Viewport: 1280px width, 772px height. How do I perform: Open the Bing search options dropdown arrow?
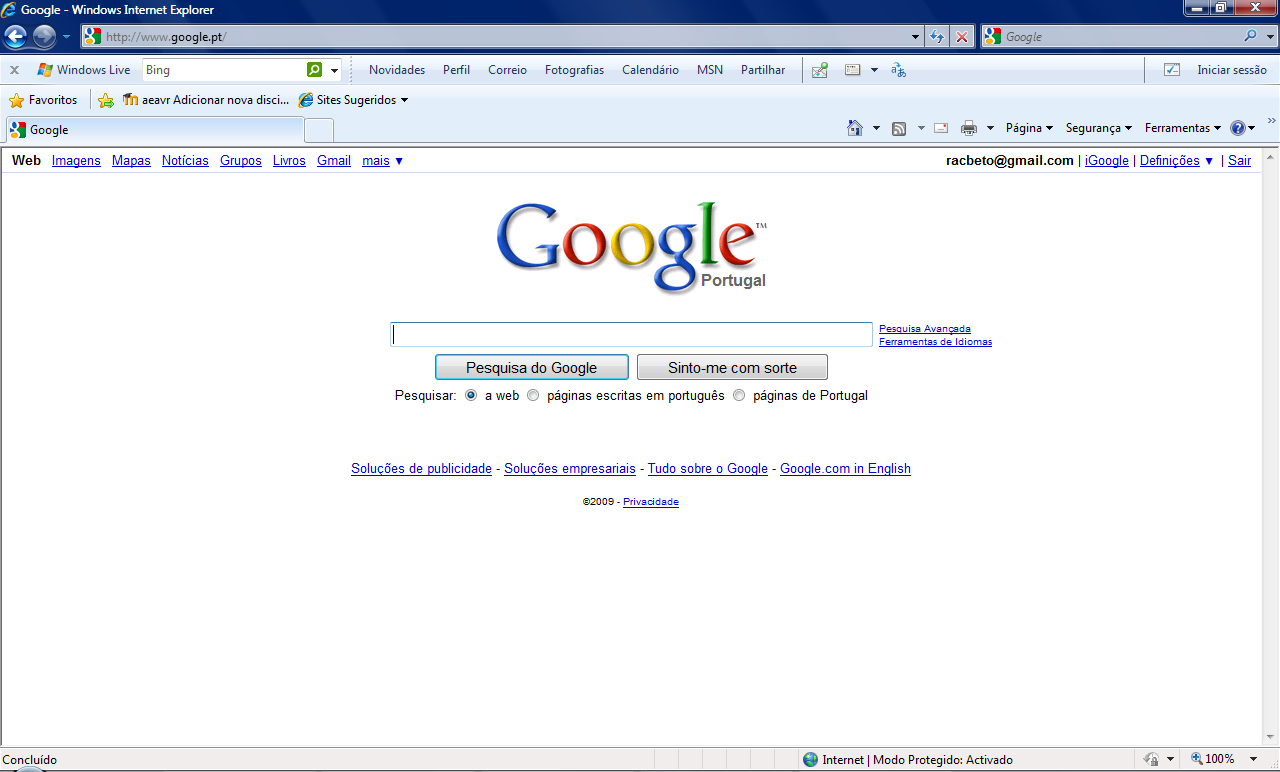(334, 70)
